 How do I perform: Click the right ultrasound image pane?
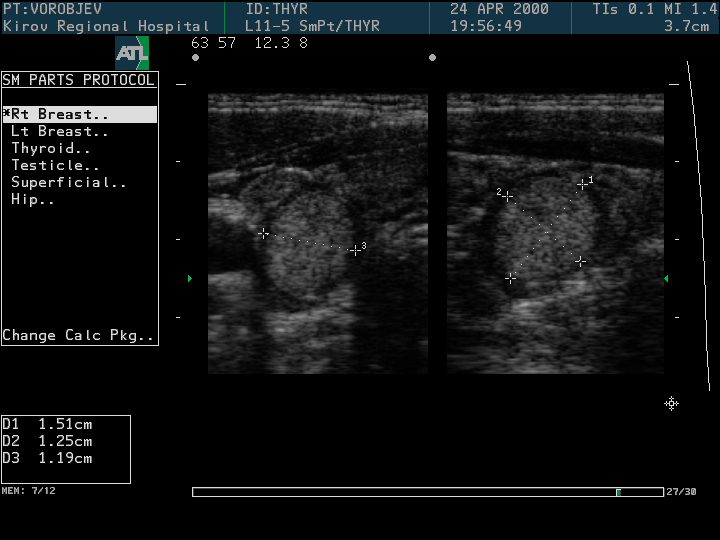tap(556, 233)
